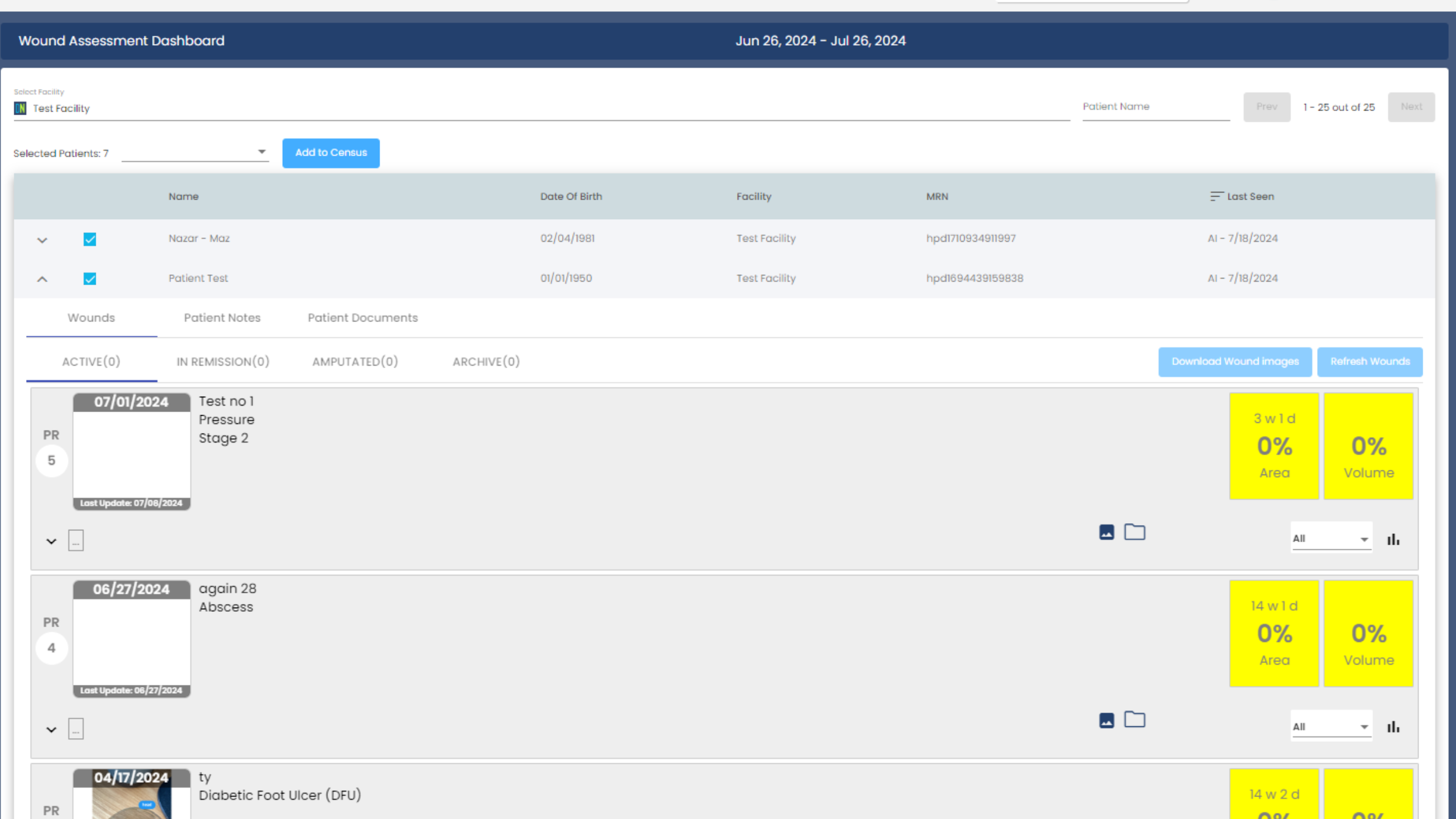
Task: Tick the small checkbox under Test no 1 wound
Action: click(76, 540)
